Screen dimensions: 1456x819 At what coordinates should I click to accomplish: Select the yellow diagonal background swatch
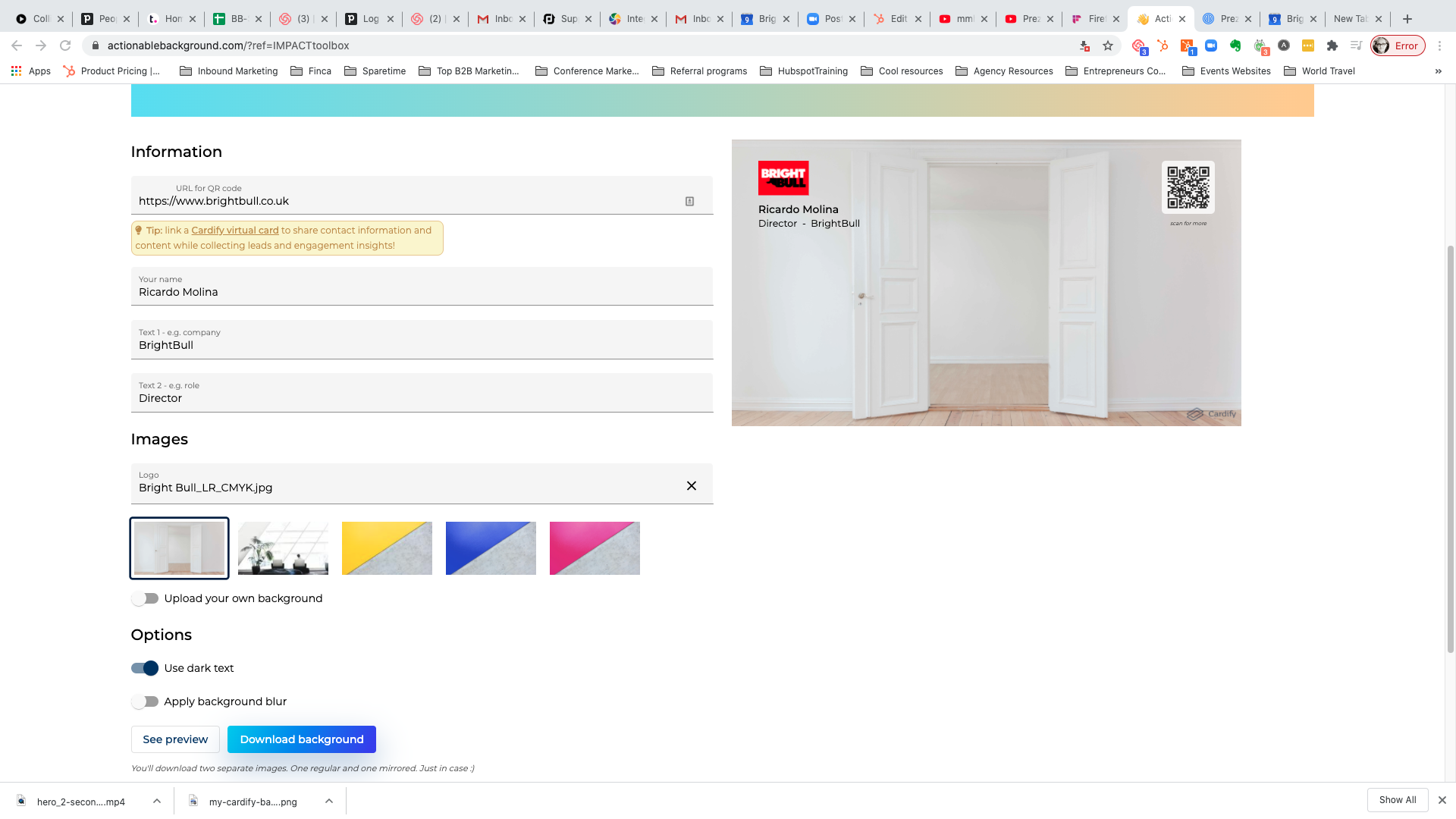click(387, 547)
